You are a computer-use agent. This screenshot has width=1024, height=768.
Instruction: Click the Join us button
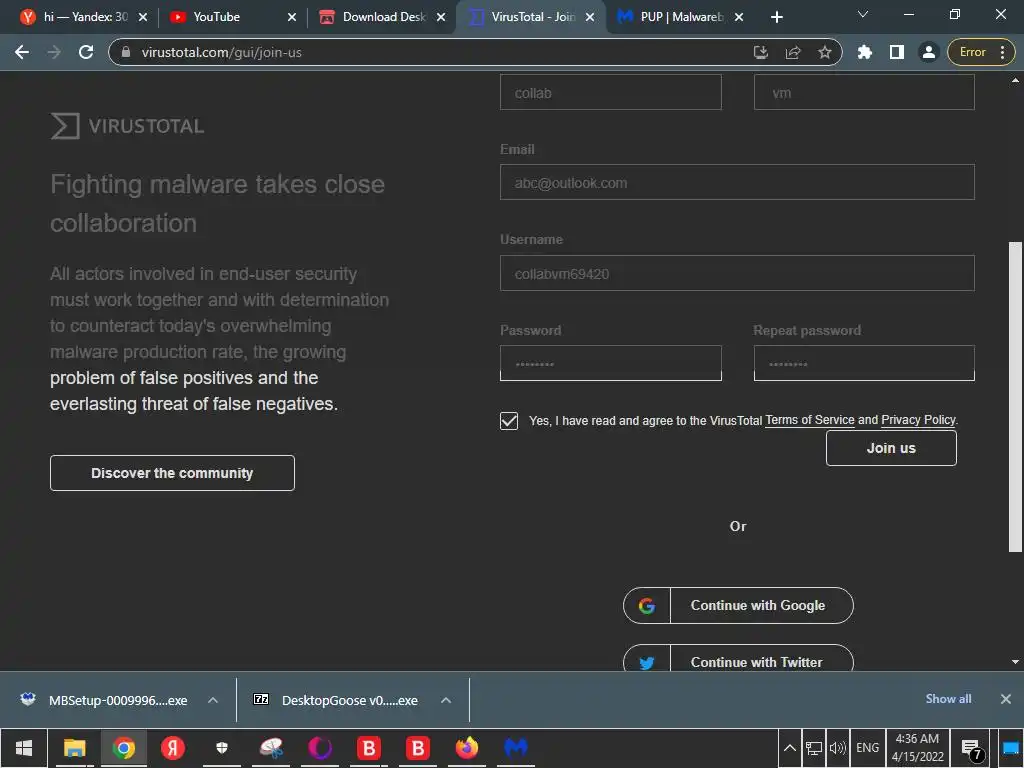pos(891,448)
